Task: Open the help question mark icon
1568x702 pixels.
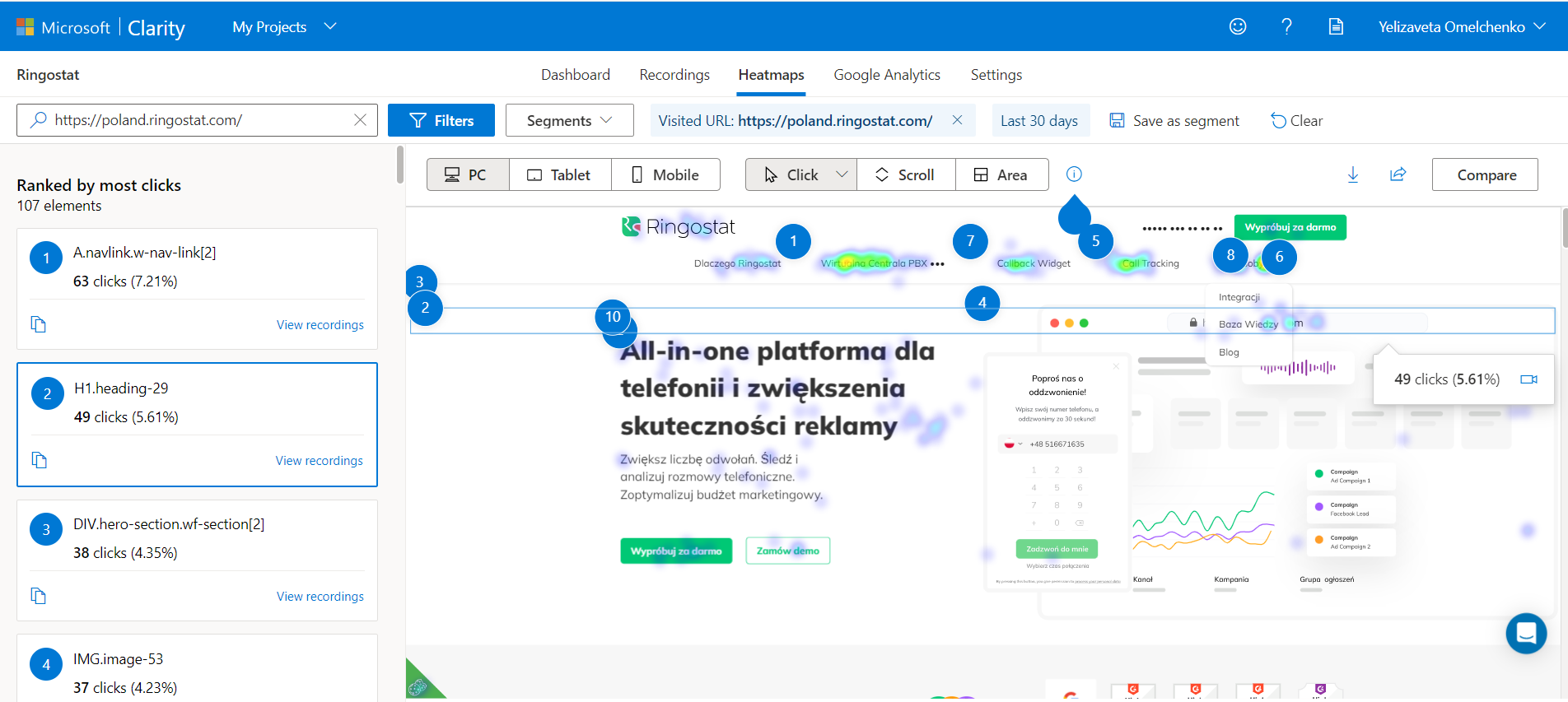Action: pos(1286,26)
